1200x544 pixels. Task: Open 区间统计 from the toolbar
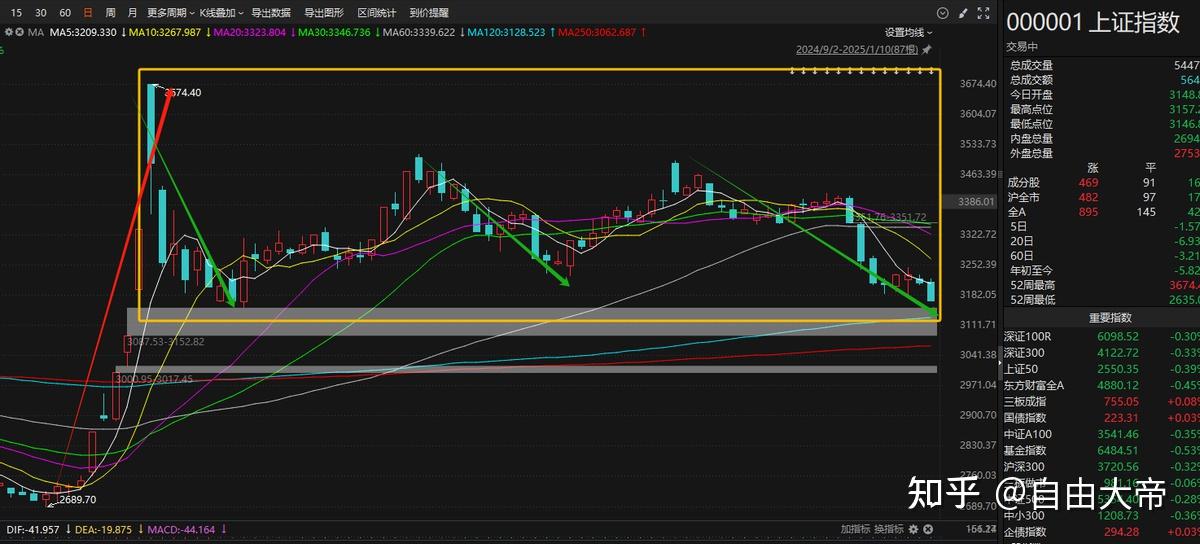click(x=376, y=13)
